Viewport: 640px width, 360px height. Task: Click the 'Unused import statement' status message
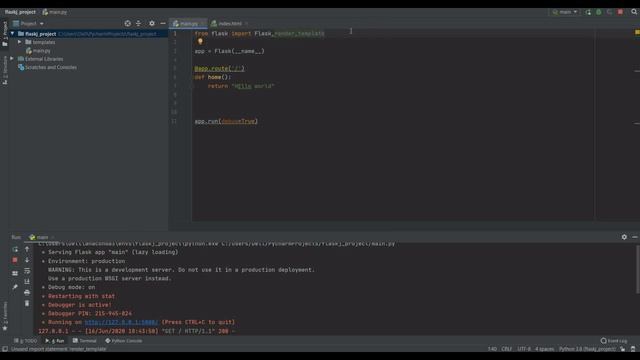pos(59,349)
